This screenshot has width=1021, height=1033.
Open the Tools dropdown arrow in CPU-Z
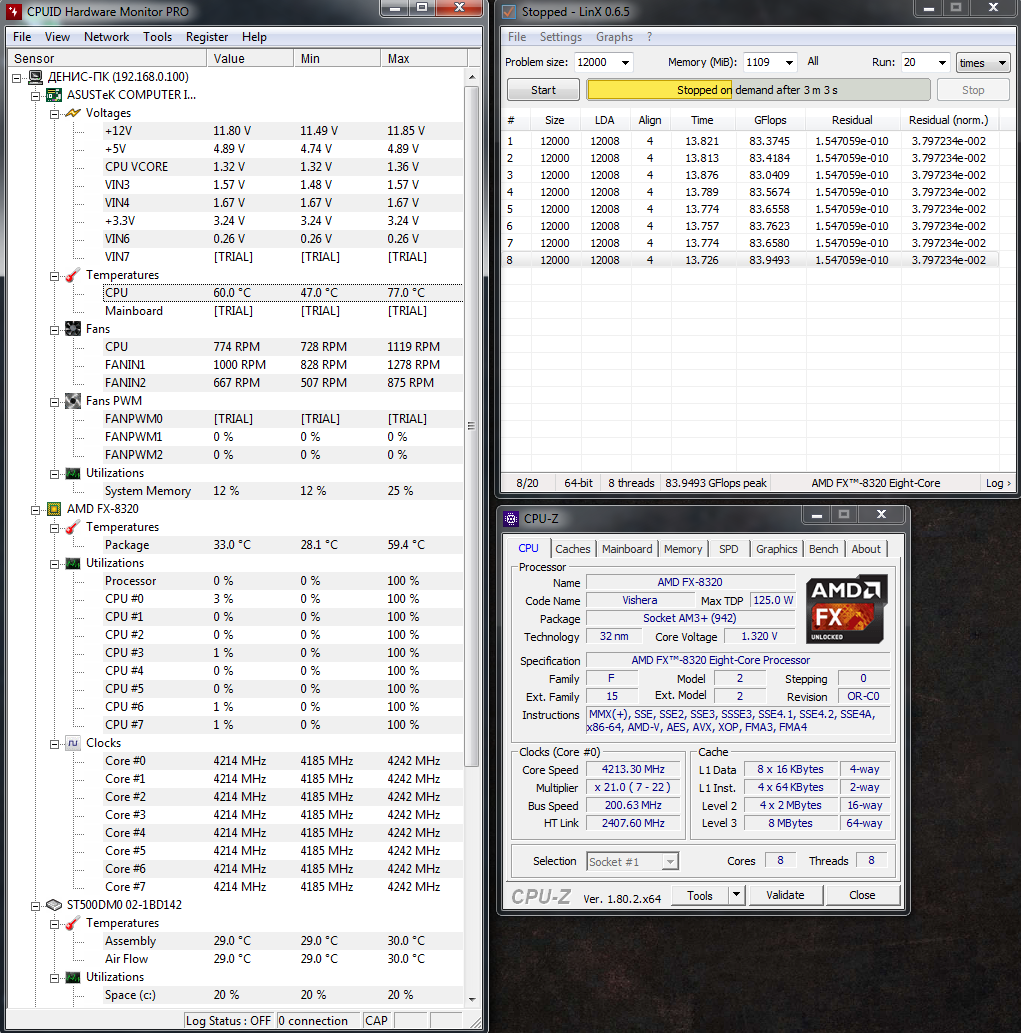coord(736,895)
